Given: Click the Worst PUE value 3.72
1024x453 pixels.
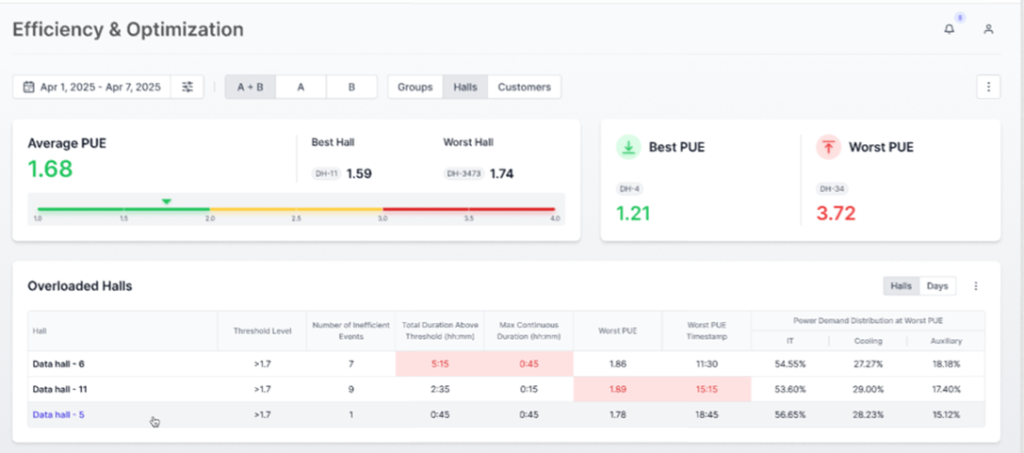Looking at the screenshot, I should click(x=836, y=213).
